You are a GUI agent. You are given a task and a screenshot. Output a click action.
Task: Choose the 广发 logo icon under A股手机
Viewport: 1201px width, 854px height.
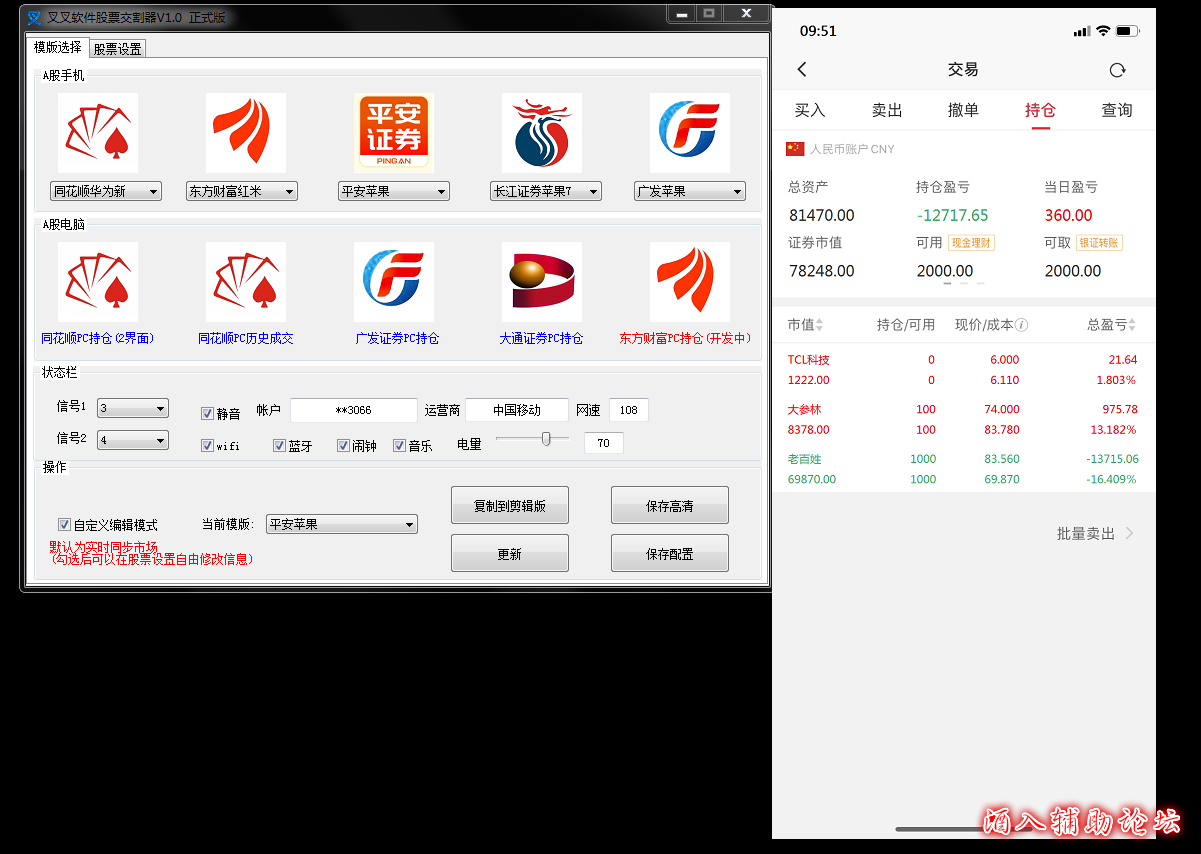(x=690, y=133)
